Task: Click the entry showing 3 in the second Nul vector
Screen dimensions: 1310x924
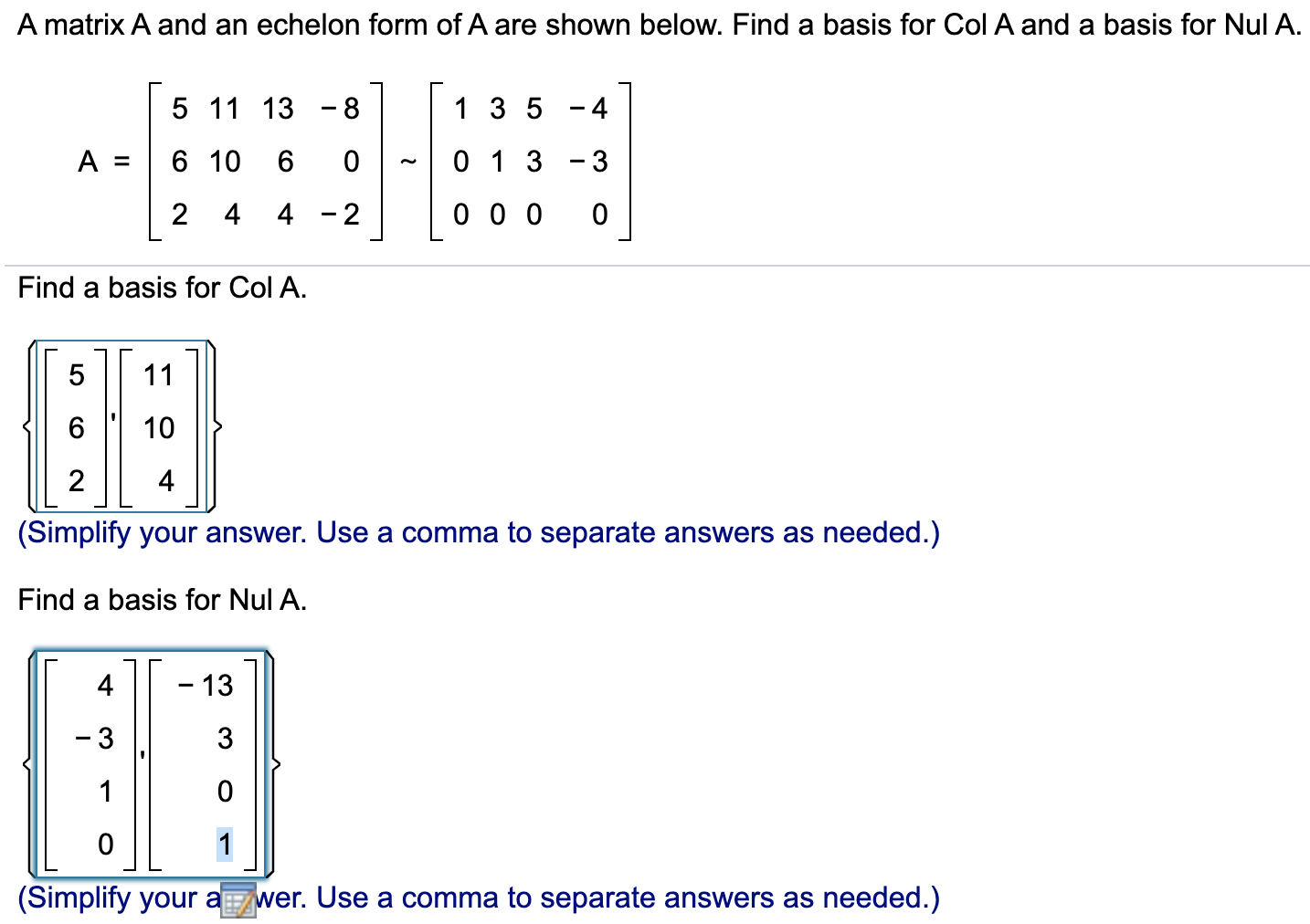Action: [x=225, y=740]
